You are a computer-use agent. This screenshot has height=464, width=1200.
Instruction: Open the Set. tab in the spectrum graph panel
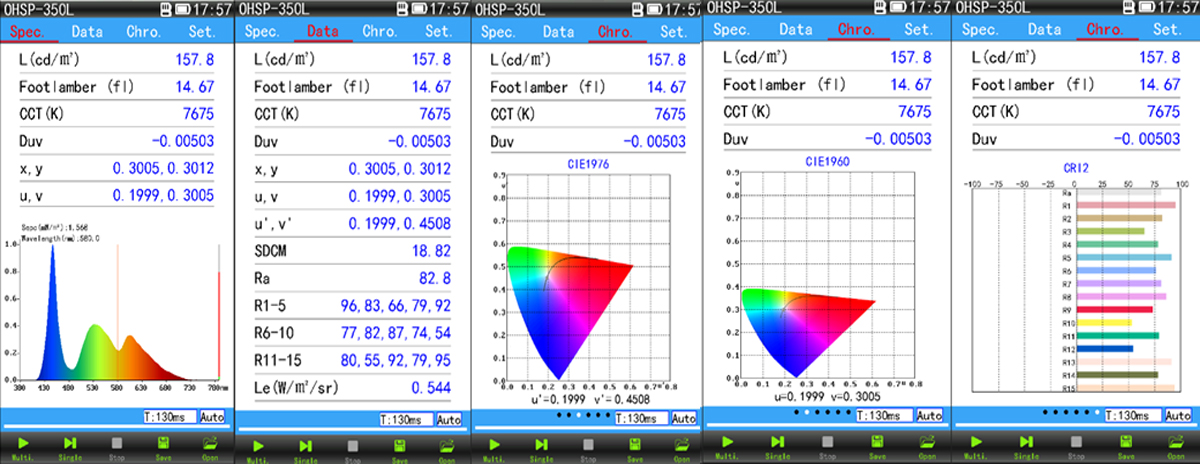203,30
